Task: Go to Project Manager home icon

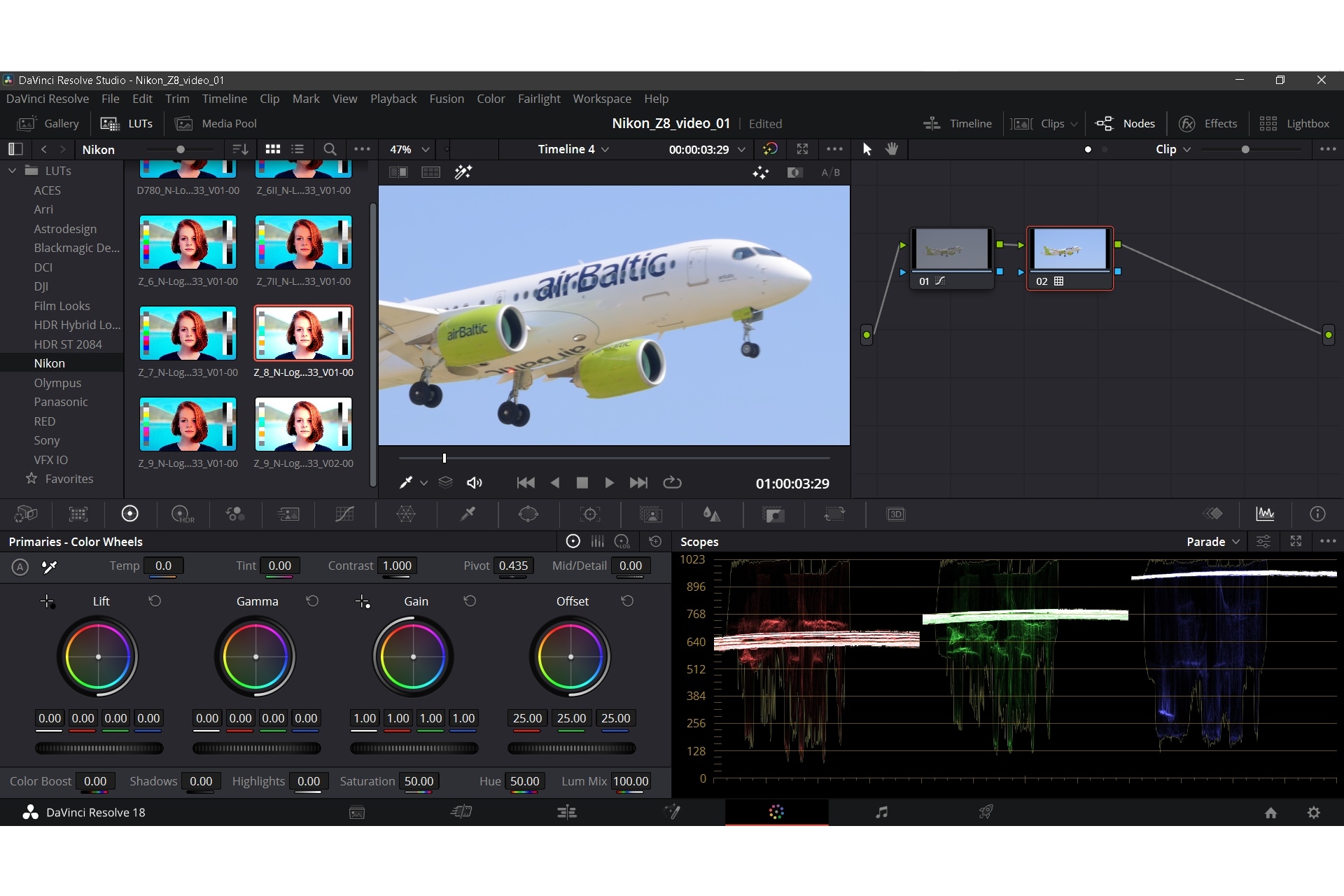Action: click(1271, 813)
